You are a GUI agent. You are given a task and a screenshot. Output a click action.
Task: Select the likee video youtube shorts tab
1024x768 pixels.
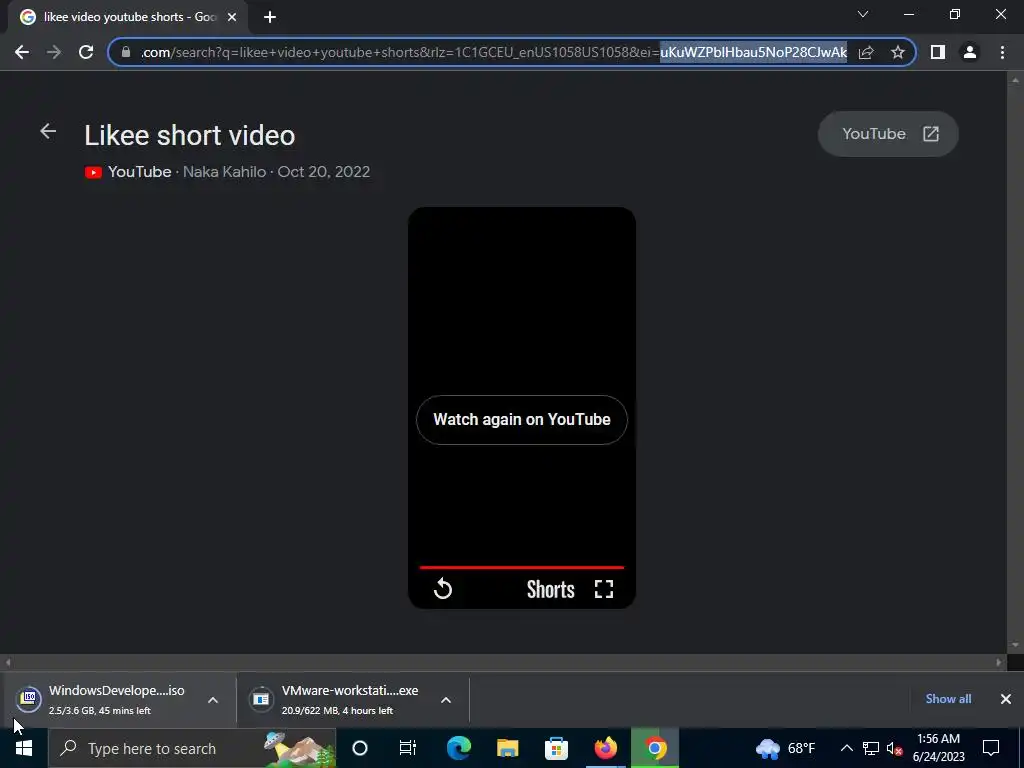pyautogui.click(x=129, y=17)
